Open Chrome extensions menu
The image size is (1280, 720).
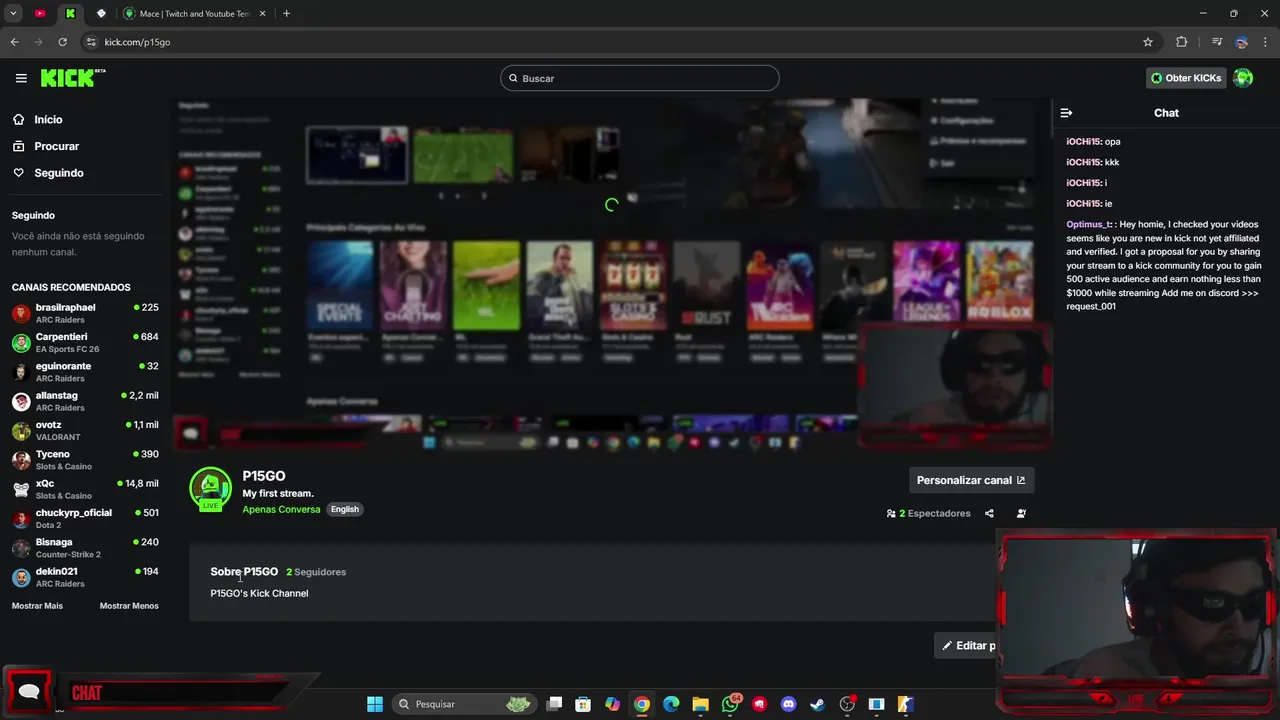[x=1182, y=42]
